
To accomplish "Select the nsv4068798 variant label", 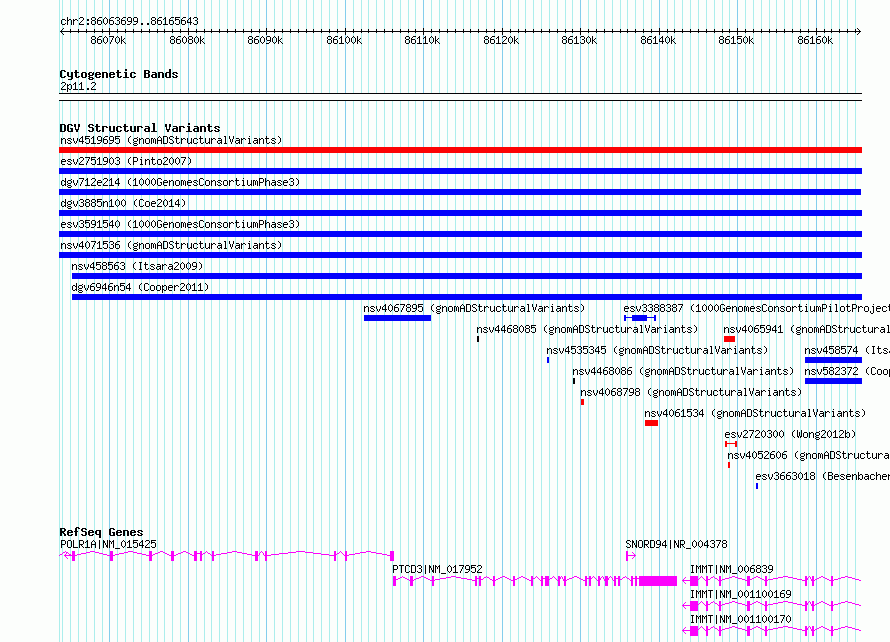I will pos(691,392).
